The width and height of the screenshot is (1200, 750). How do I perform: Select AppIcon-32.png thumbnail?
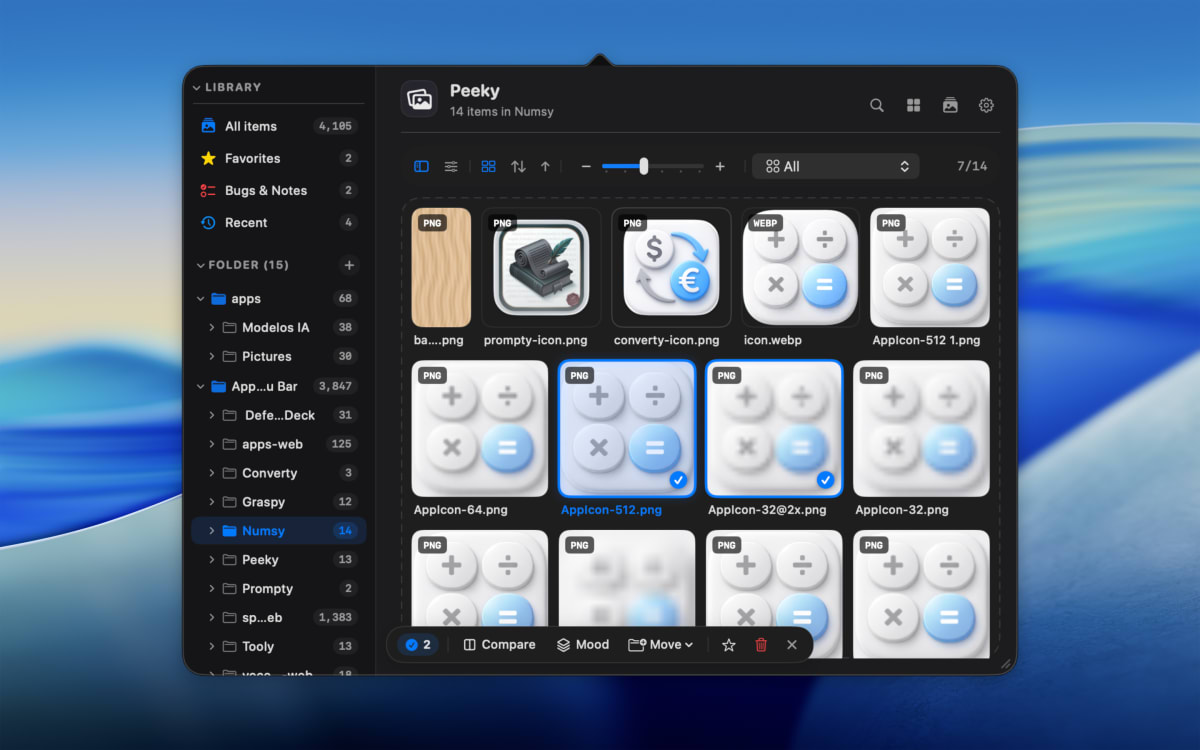(x=921, y=429)
